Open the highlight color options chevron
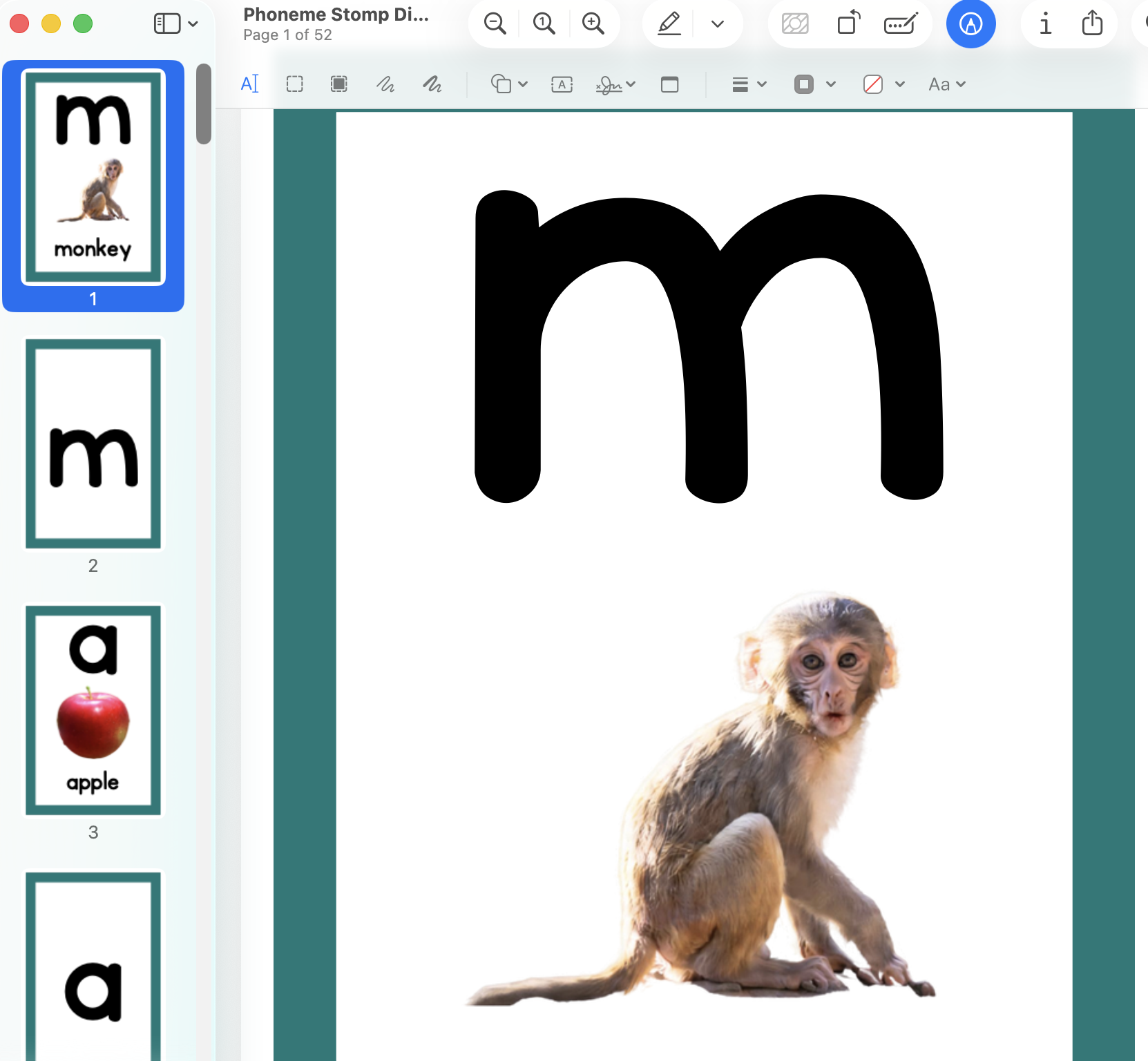1148x1061 pixels. (718, 24)
